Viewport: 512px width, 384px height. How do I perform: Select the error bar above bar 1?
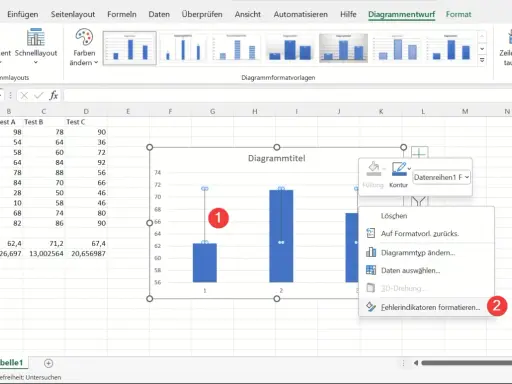pos(205,215)
